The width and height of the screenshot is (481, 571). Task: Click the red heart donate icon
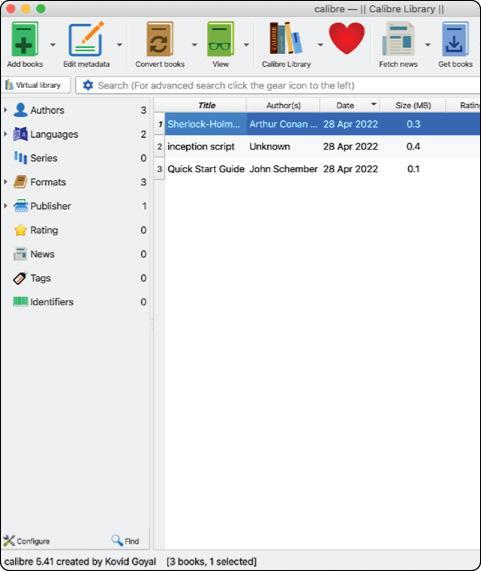[346, 38]
